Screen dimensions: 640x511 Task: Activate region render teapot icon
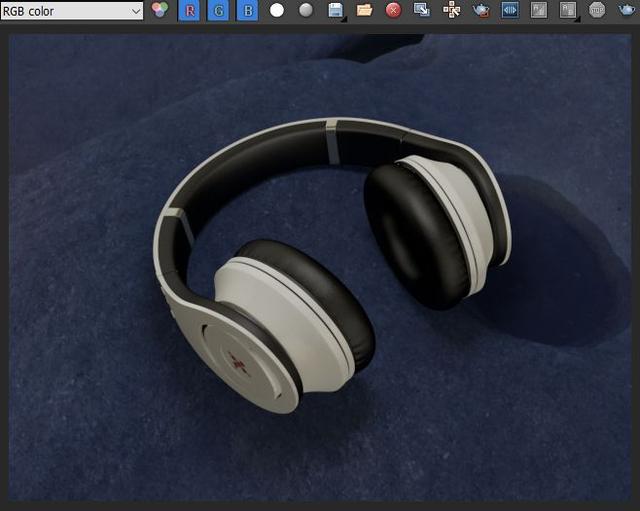(x=481, y=11)
